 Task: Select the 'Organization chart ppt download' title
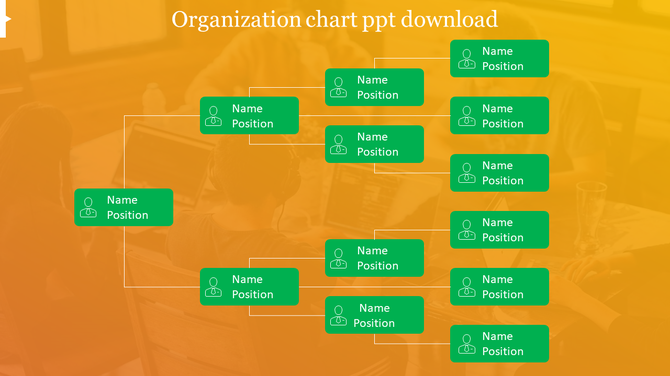click(335, 20)
